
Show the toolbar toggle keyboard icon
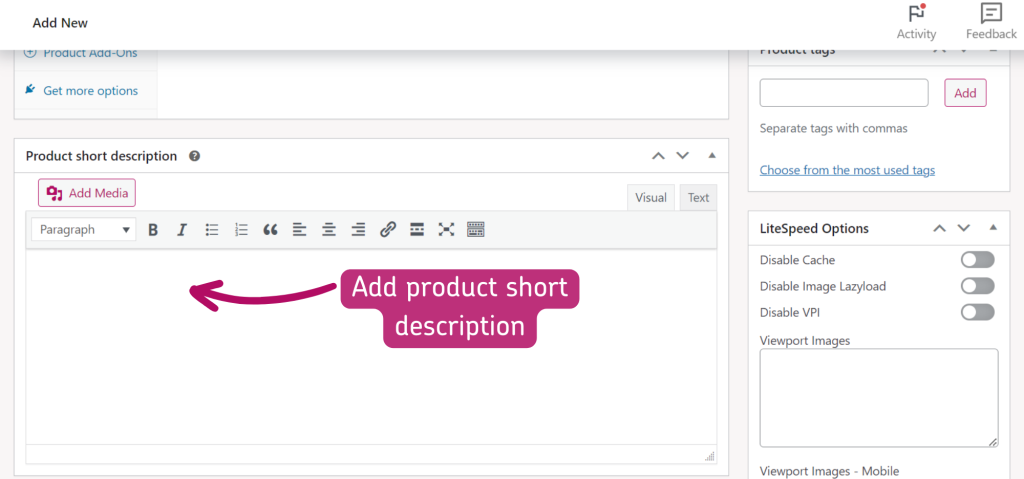click(x=476, y=230)
